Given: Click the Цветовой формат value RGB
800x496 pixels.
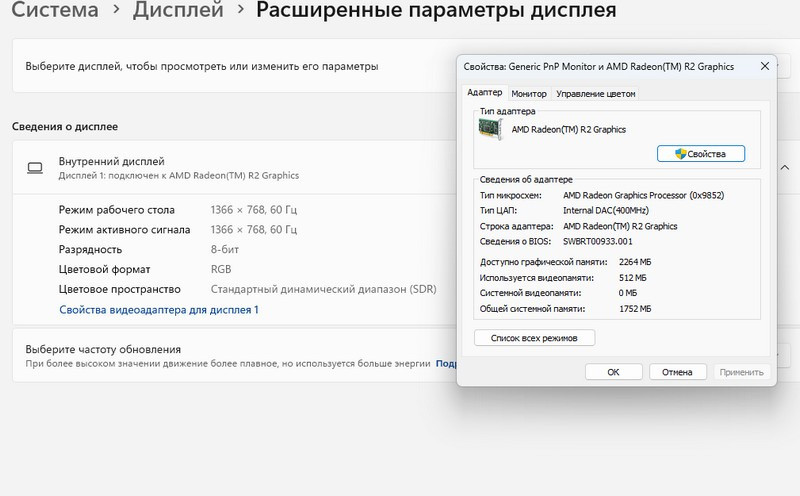Looking at the screenshot, I should pyautogui.click(x=221, y=269).
